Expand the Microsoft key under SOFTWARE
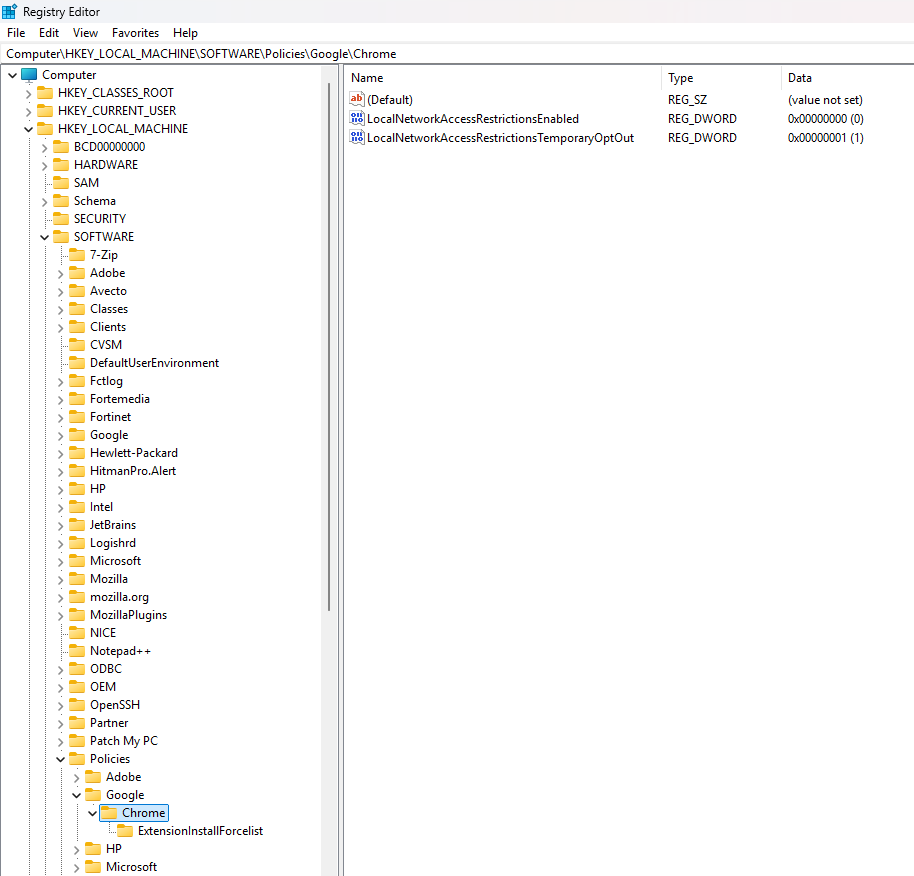Viewport: 914px width, 876px height. pyautogui.click(x=60, y=560)
